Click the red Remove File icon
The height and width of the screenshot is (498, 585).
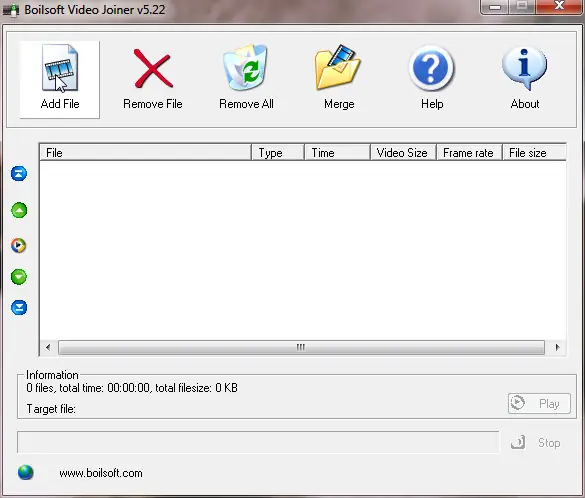click(153, 69)
